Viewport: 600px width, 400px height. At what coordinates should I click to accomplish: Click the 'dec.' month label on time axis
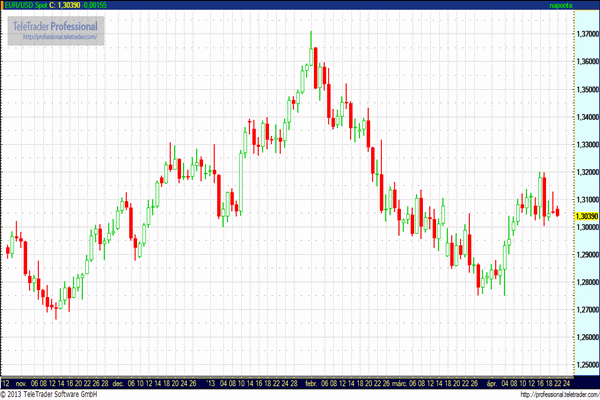pos(117,383)
